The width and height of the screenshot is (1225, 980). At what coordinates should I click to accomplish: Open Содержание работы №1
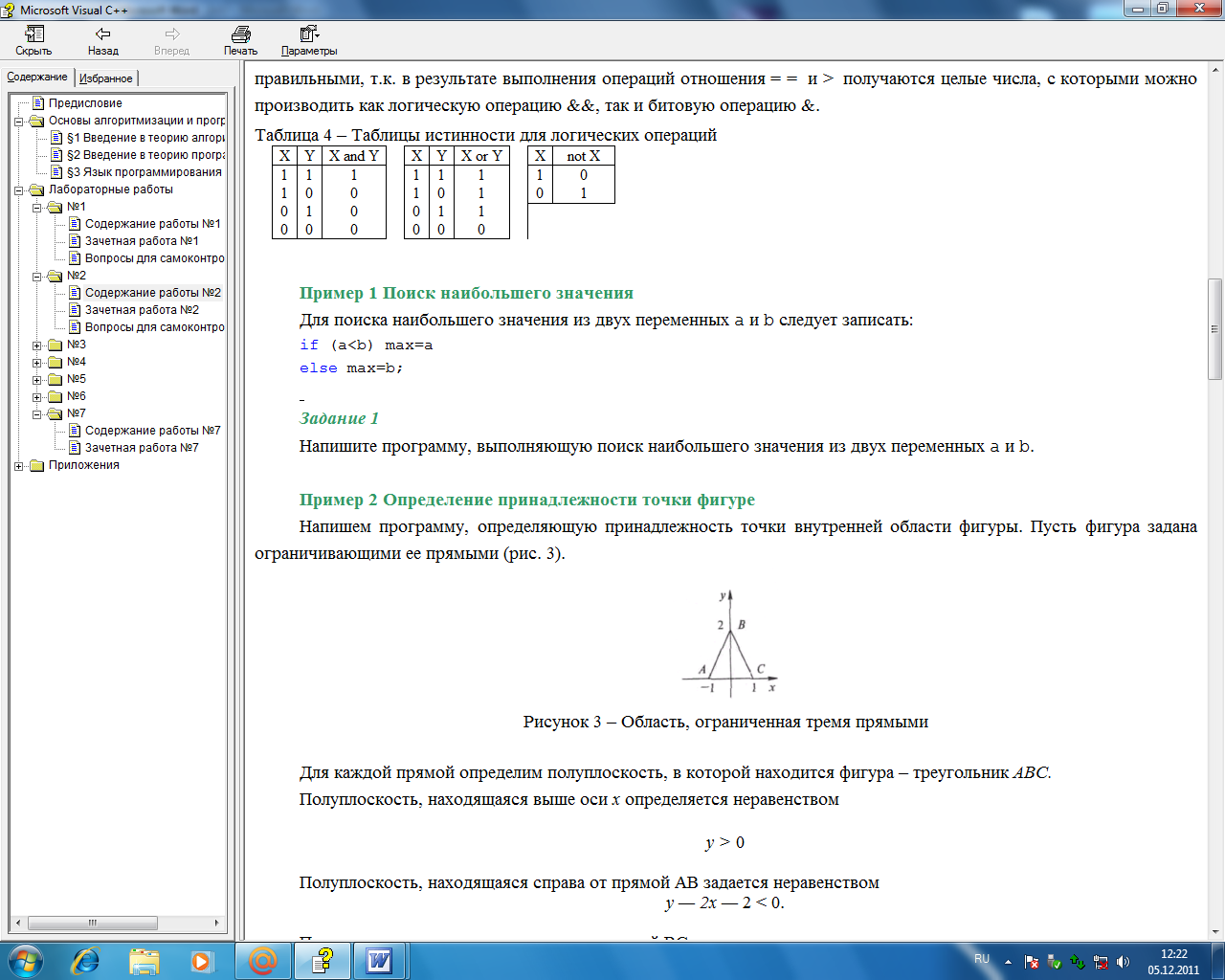pyautogui.click(x=152, y=224)
